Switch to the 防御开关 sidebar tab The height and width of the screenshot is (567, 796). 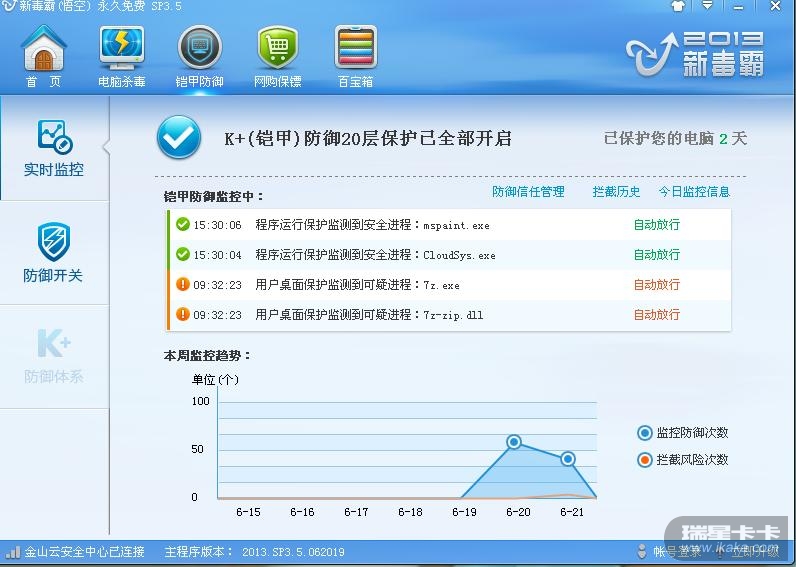(53, 253)
